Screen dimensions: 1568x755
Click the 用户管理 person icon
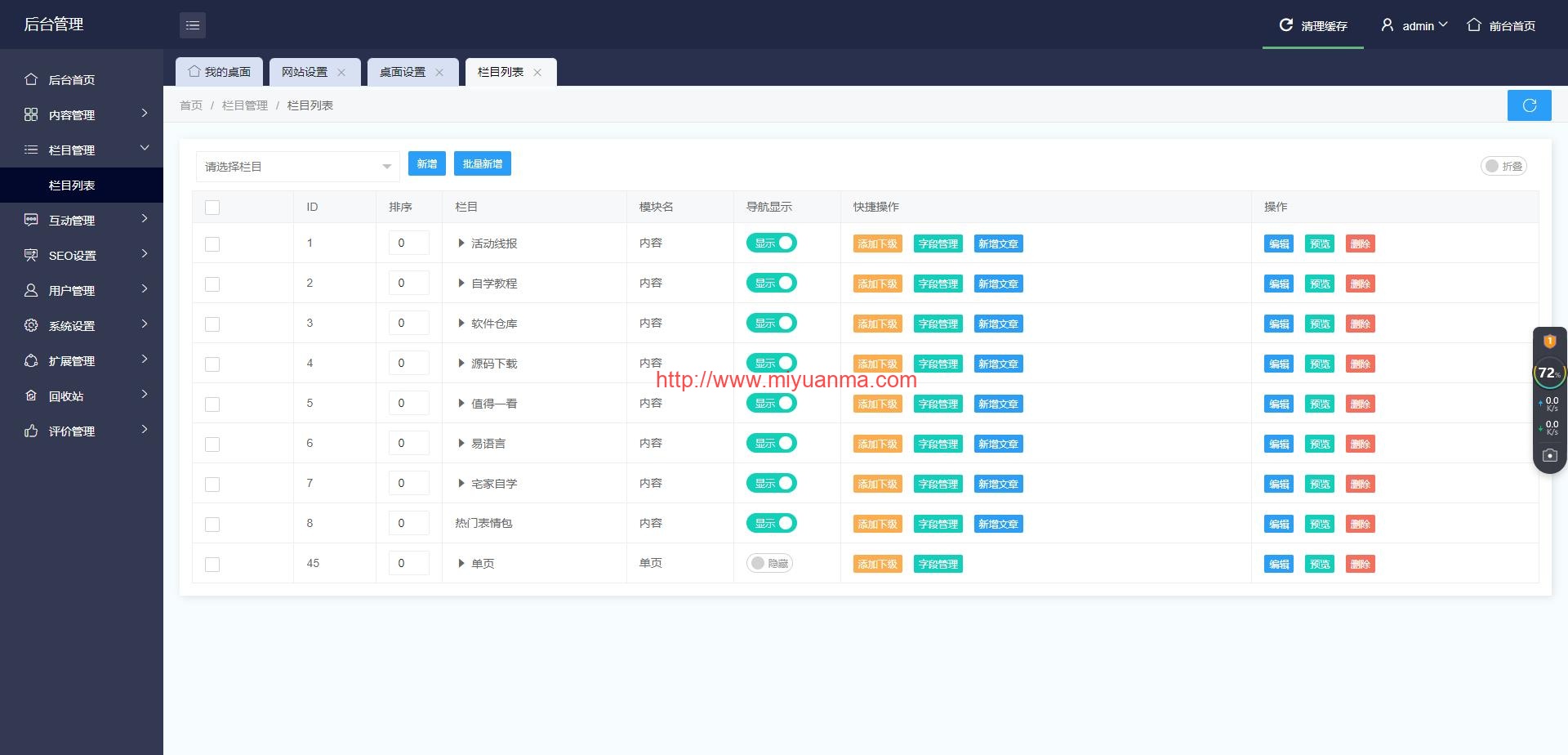tap(31, 290)
